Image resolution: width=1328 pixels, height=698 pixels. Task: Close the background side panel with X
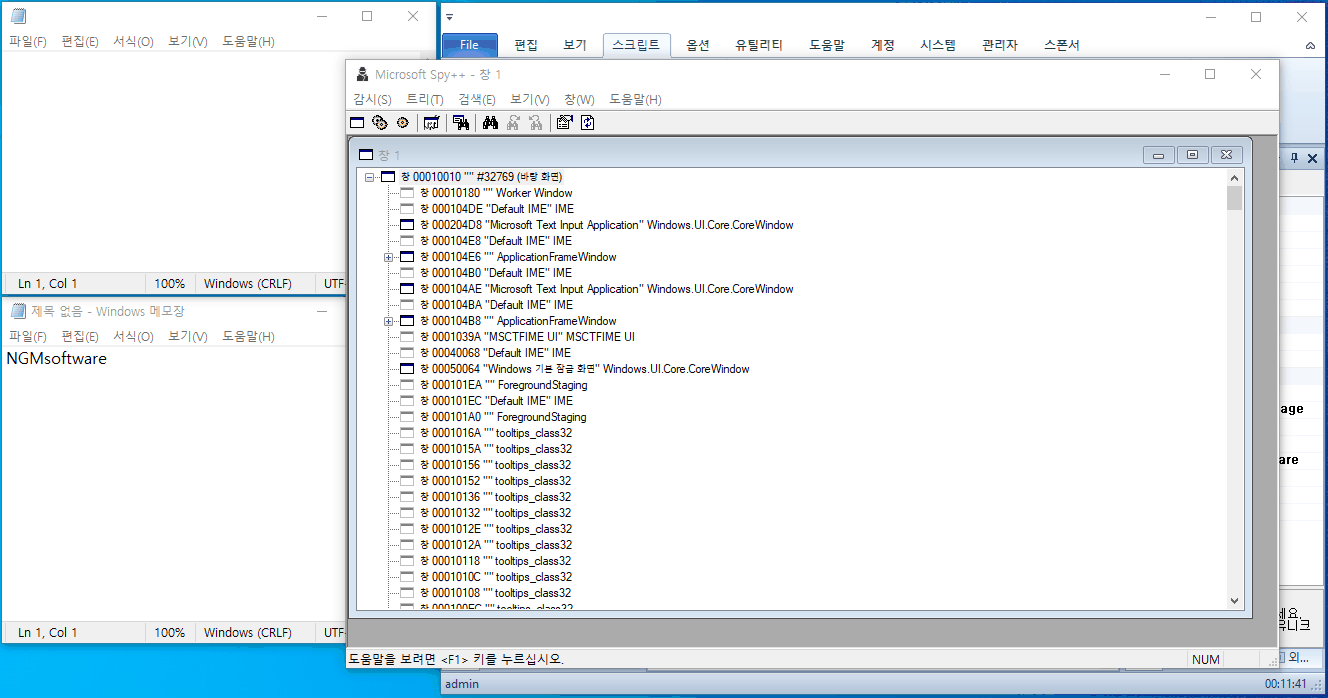point(1313,158)
